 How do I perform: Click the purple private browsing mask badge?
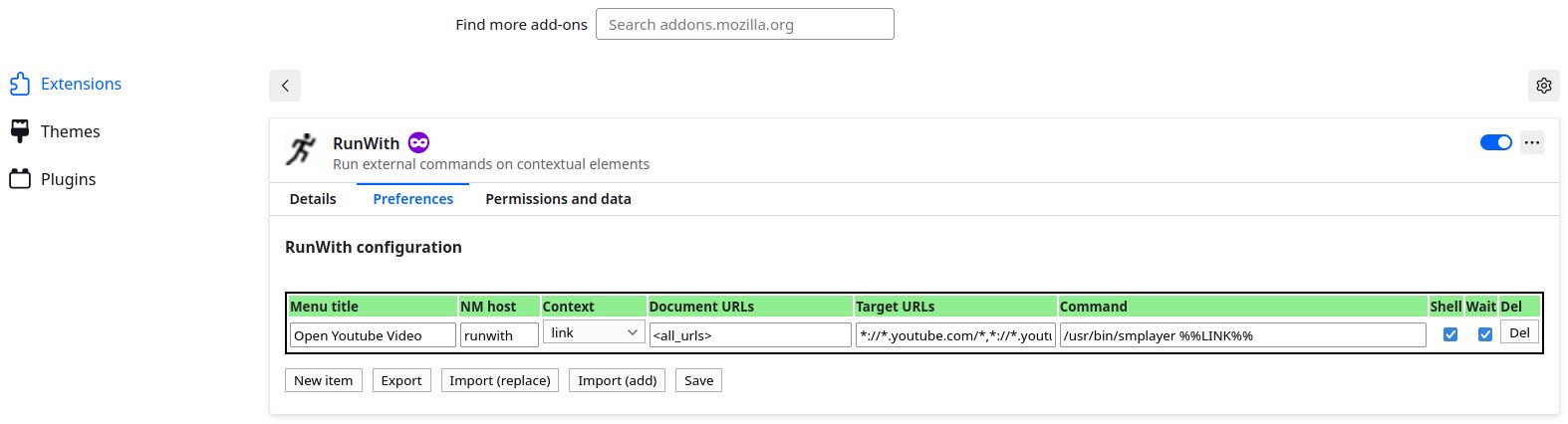(x=419, y=142)
